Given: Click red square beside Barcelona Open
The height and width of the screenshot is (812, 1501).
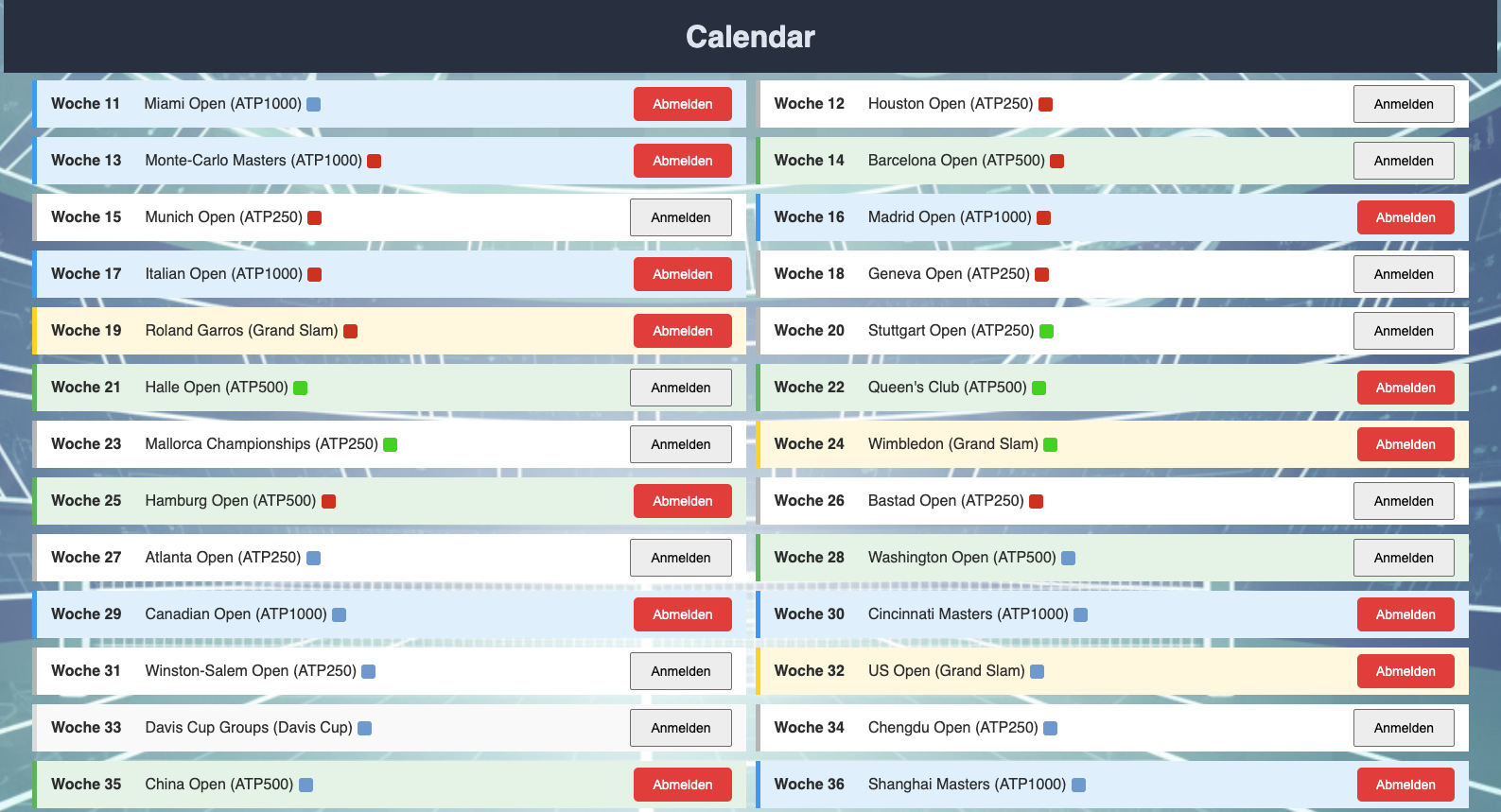Looking at the screenshot, I should (x=1057, y=162).
